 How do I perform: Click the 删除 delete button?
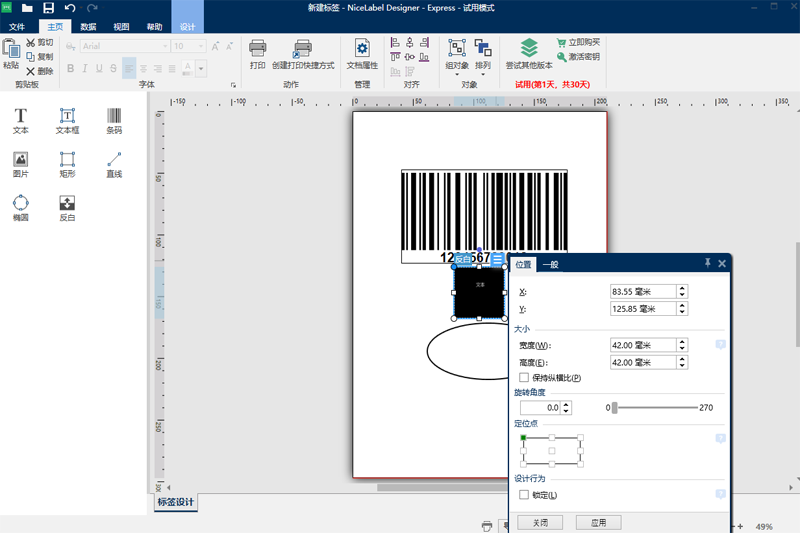point(40,71)
